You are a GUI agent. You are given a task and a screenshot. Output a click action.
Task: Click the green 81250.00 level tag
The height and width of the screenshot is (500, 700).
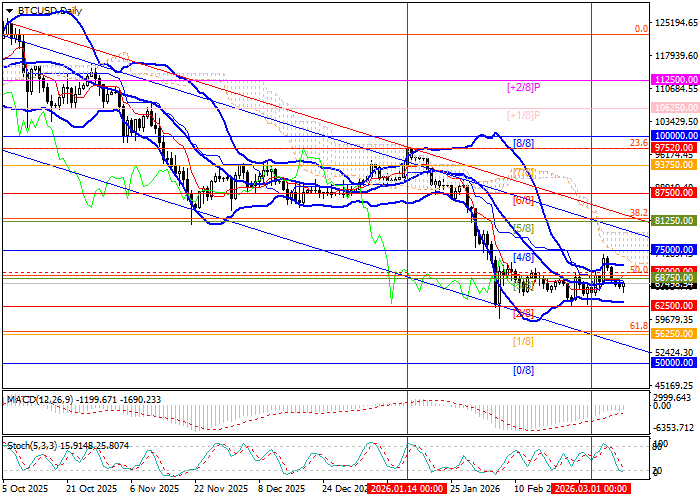[675, 221]
